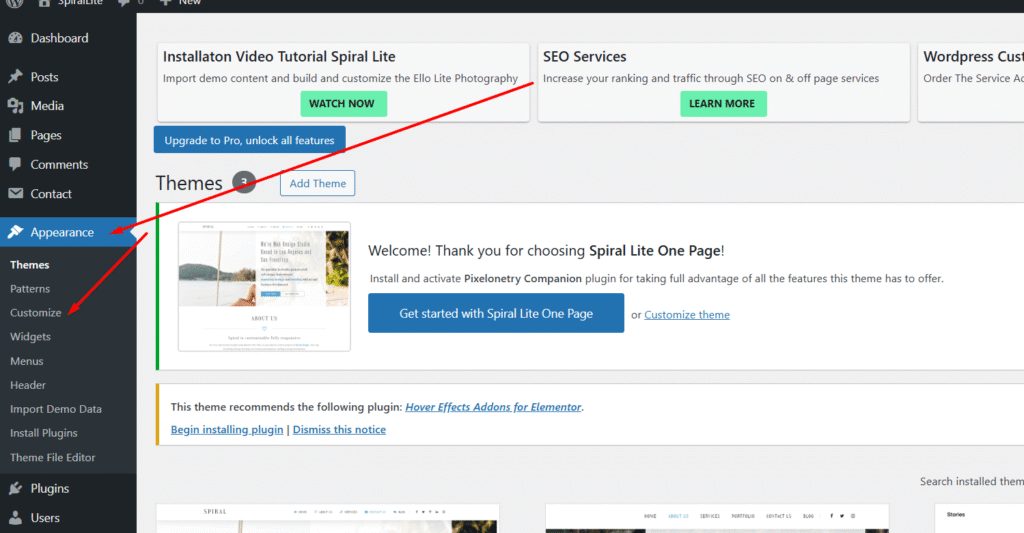Click the second theme card with HOME navigation
Screen dimensions: 1024x533
tap(717, 518)
